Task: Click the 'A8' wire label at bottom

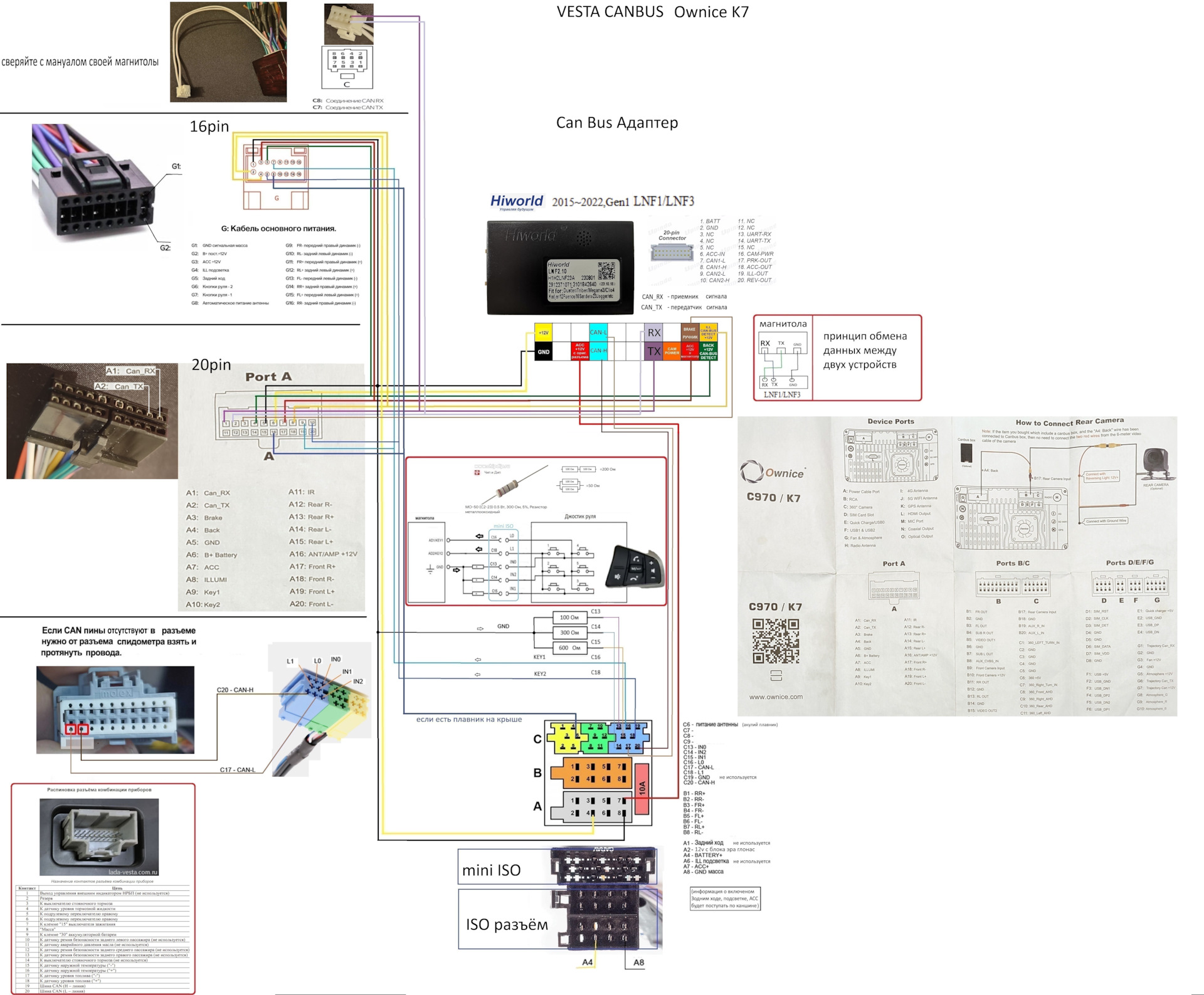Action: click(638, 962)
